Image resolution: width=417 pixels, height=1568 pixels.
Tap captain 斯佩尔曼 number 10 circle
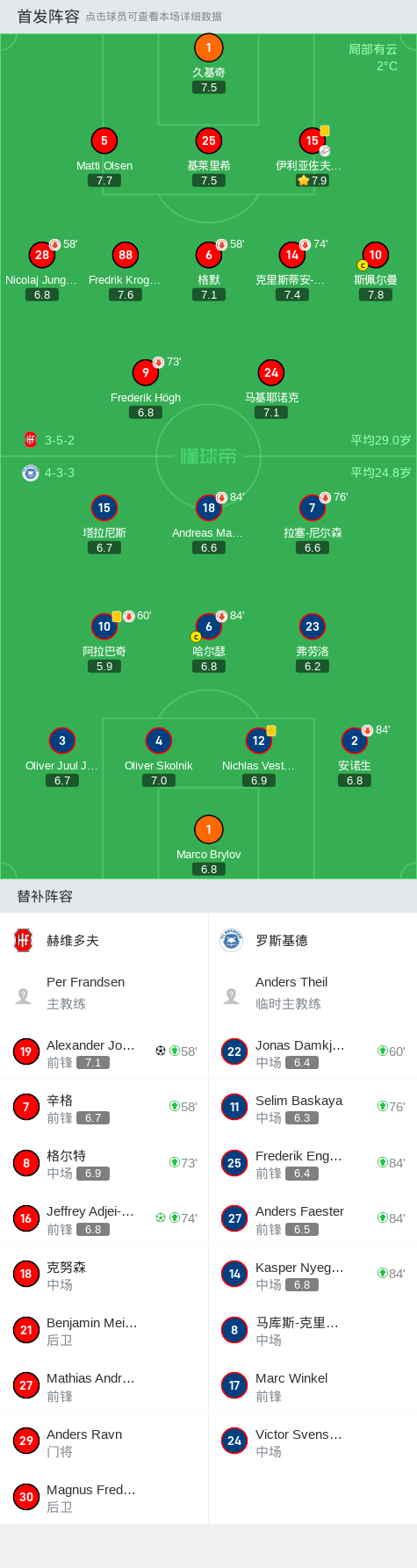point(375,255)
